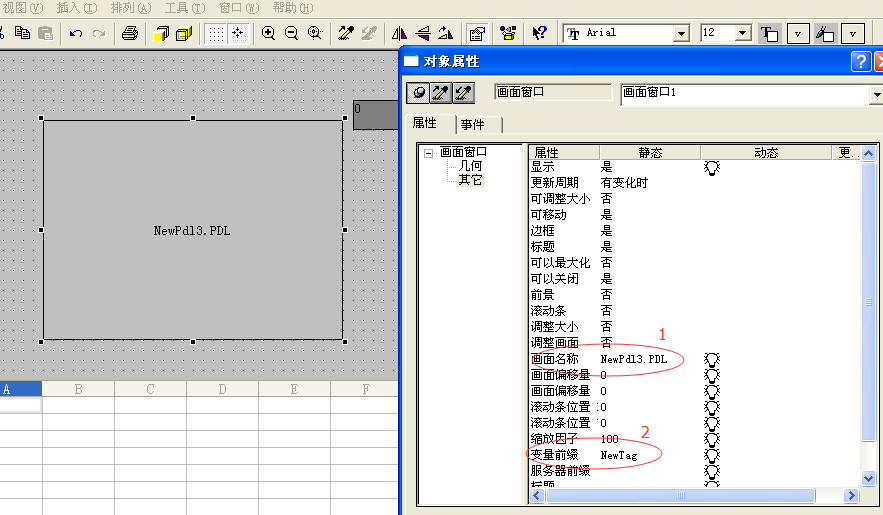Zoom in with magnifier plus icon

pyautogui.click(x=269, y=33)
